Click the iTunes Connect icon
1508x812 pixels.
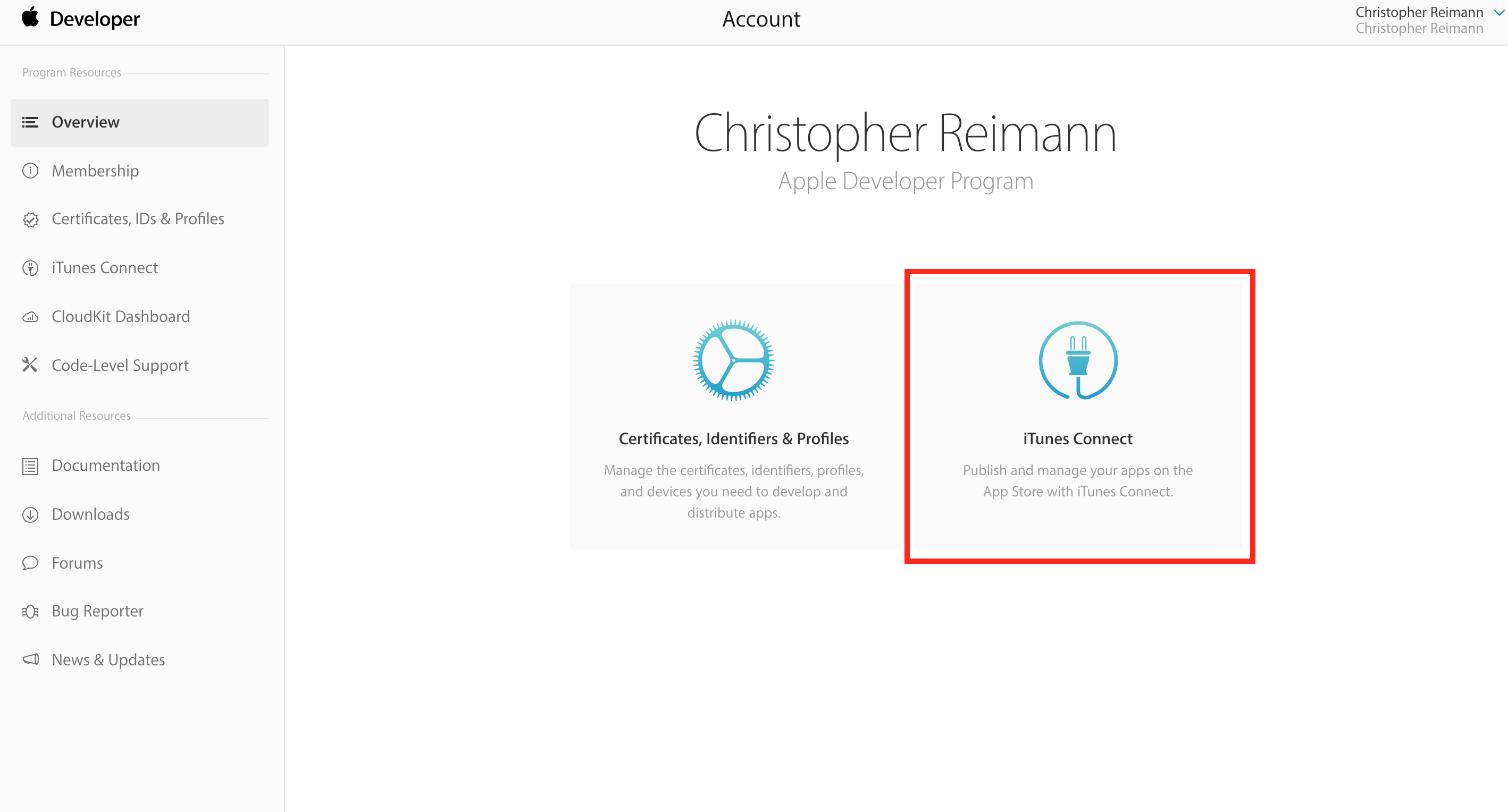(1080, 360)
